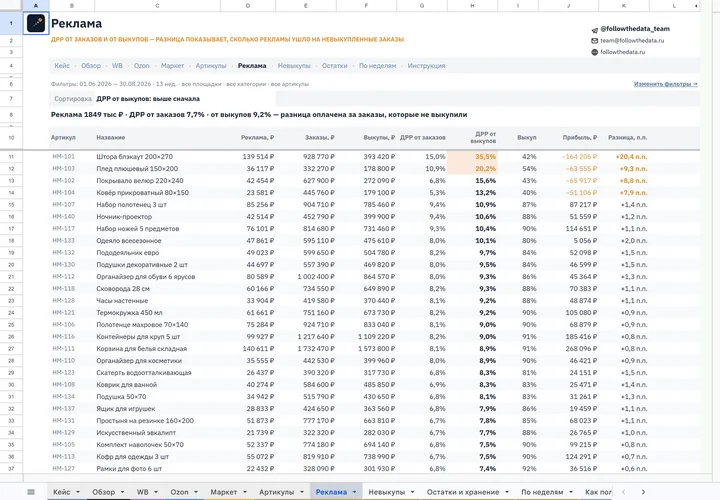
Task: Click the dashboard logo icon in cell A1
Action: point(36,23)
